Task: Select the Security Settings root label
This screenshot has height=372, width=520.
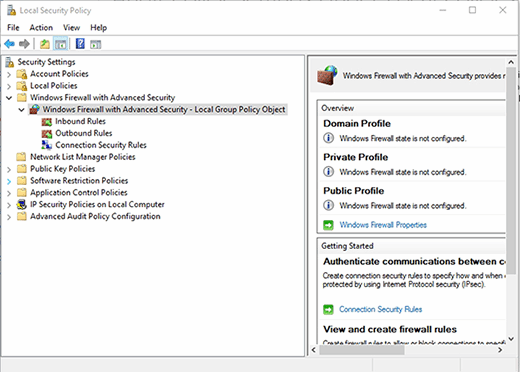Action: tap(46, 62)
